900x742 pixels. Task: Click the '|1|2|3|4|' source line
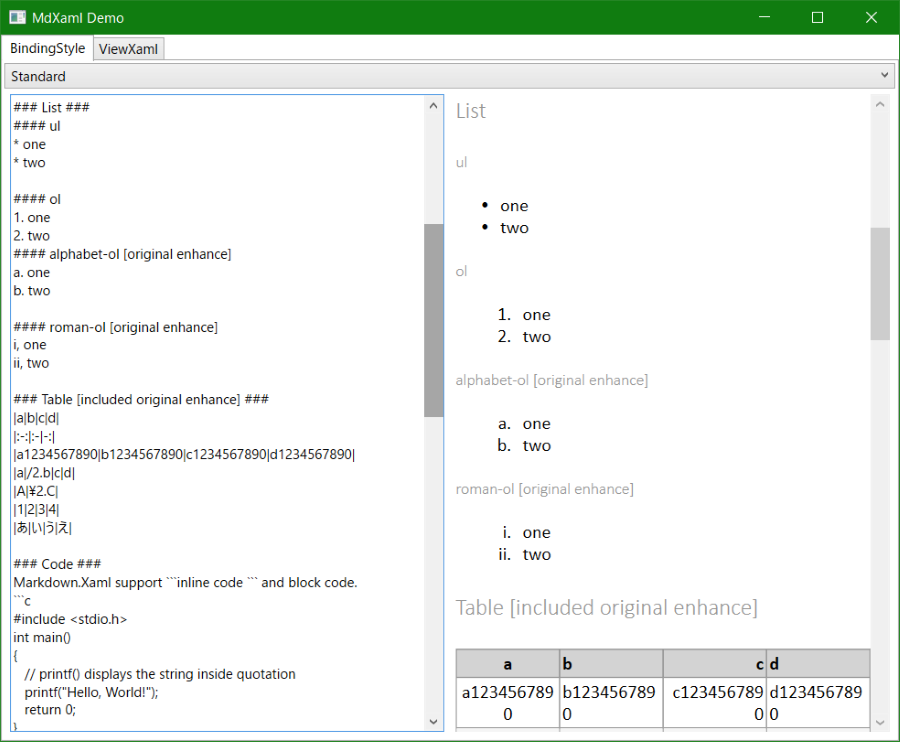pyautogui.click(x=36, y=510)
